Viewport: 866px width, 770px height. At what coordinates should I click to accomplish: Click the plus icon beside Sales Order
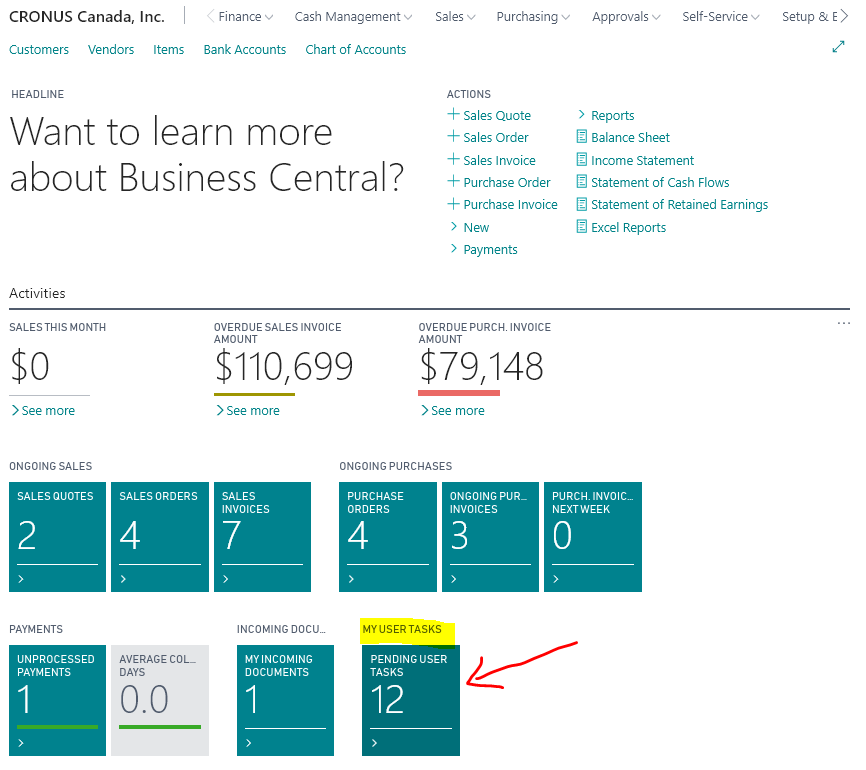click(x=453, y=136)
